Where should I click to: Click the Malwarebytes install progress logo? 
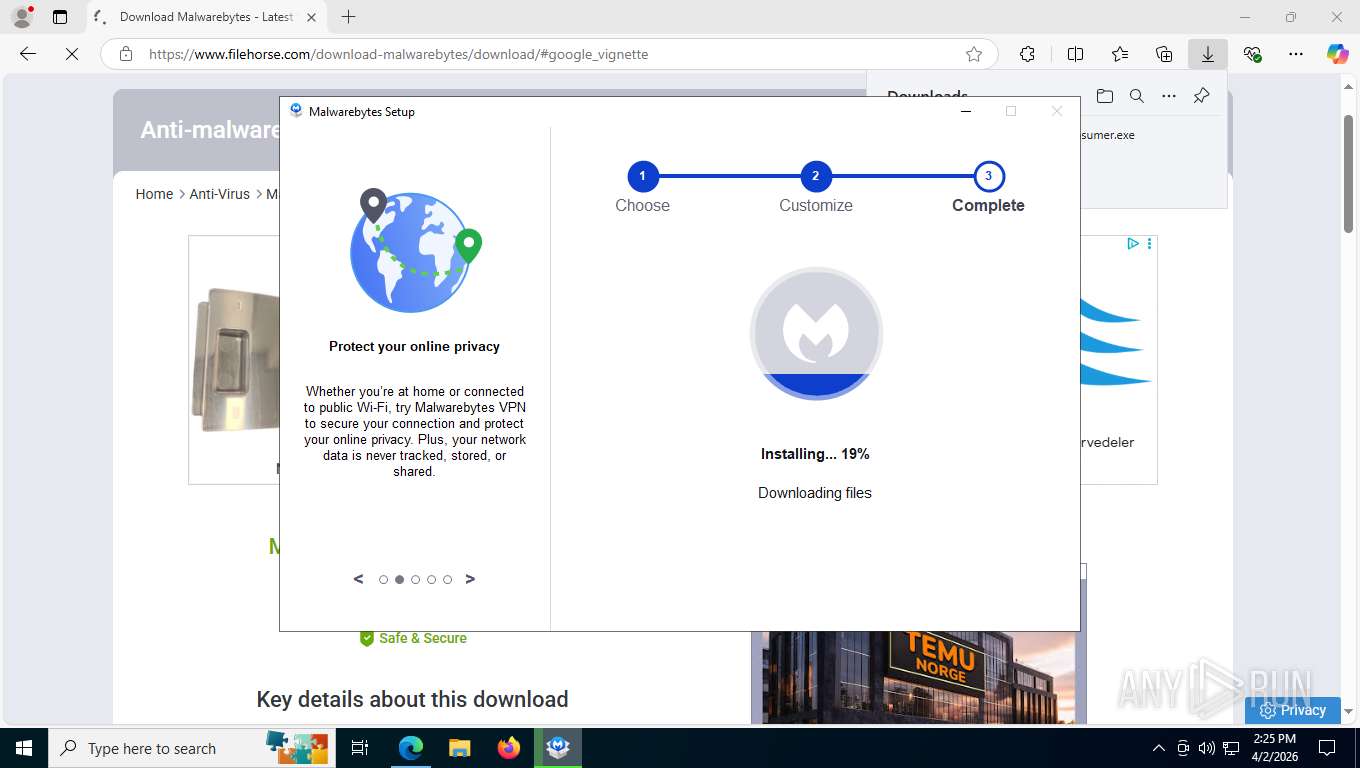816,334
